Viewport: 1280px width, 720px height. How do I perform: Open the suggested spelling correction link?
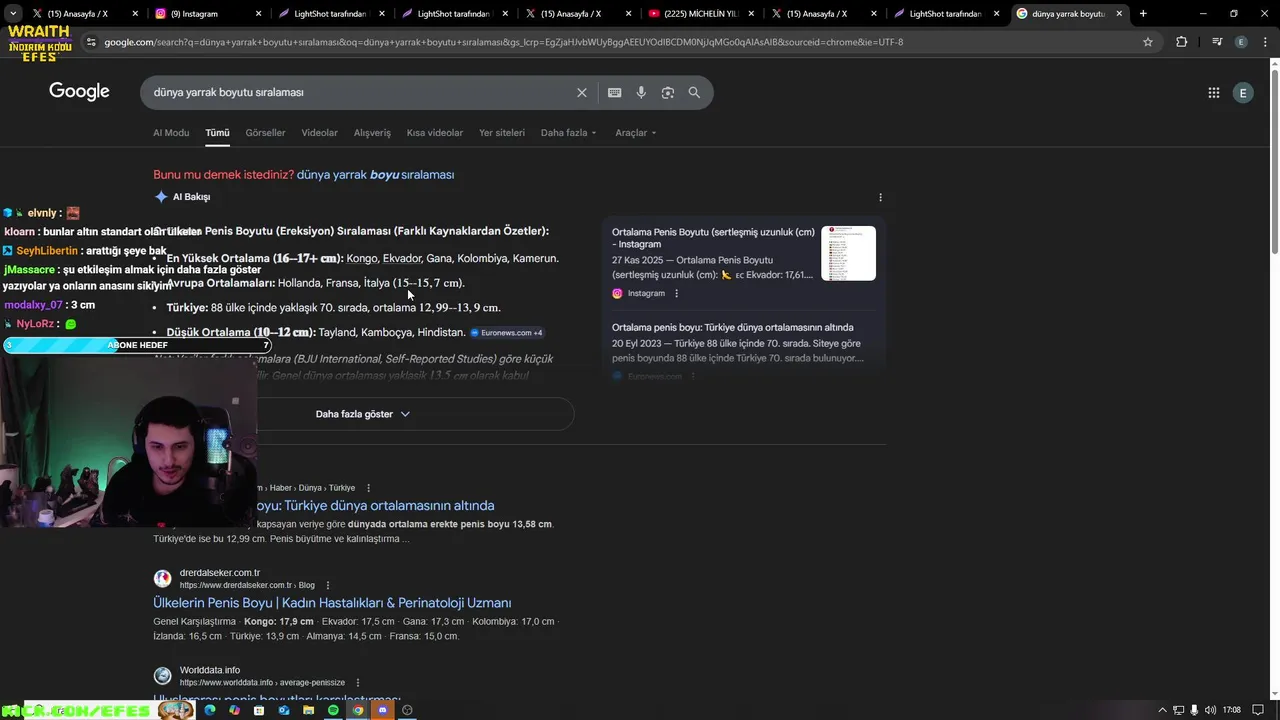click(375, 174)
